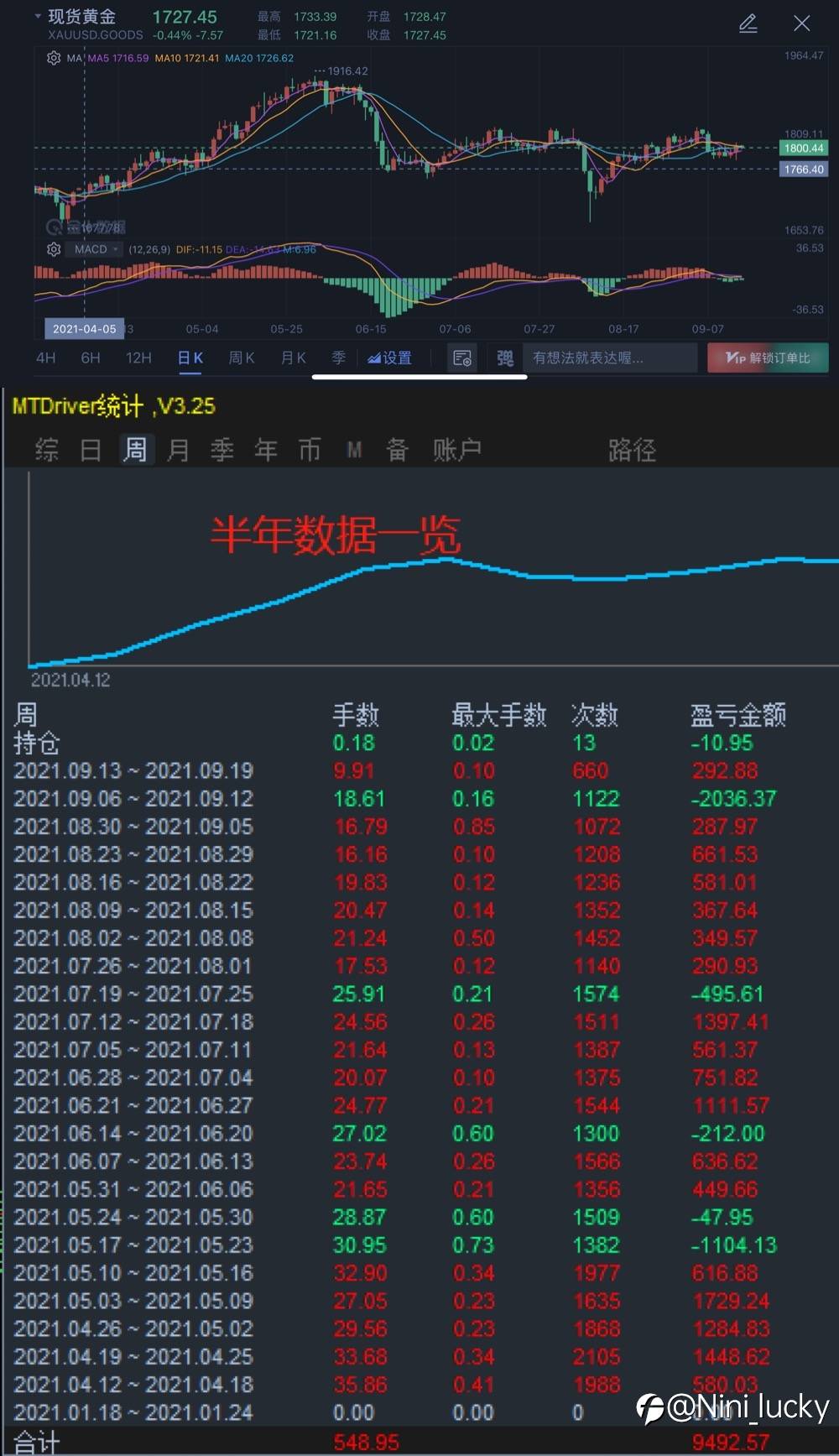Switch to the 12H timeframe
This screenshot has height=1456, width=839.
(138, 358)
